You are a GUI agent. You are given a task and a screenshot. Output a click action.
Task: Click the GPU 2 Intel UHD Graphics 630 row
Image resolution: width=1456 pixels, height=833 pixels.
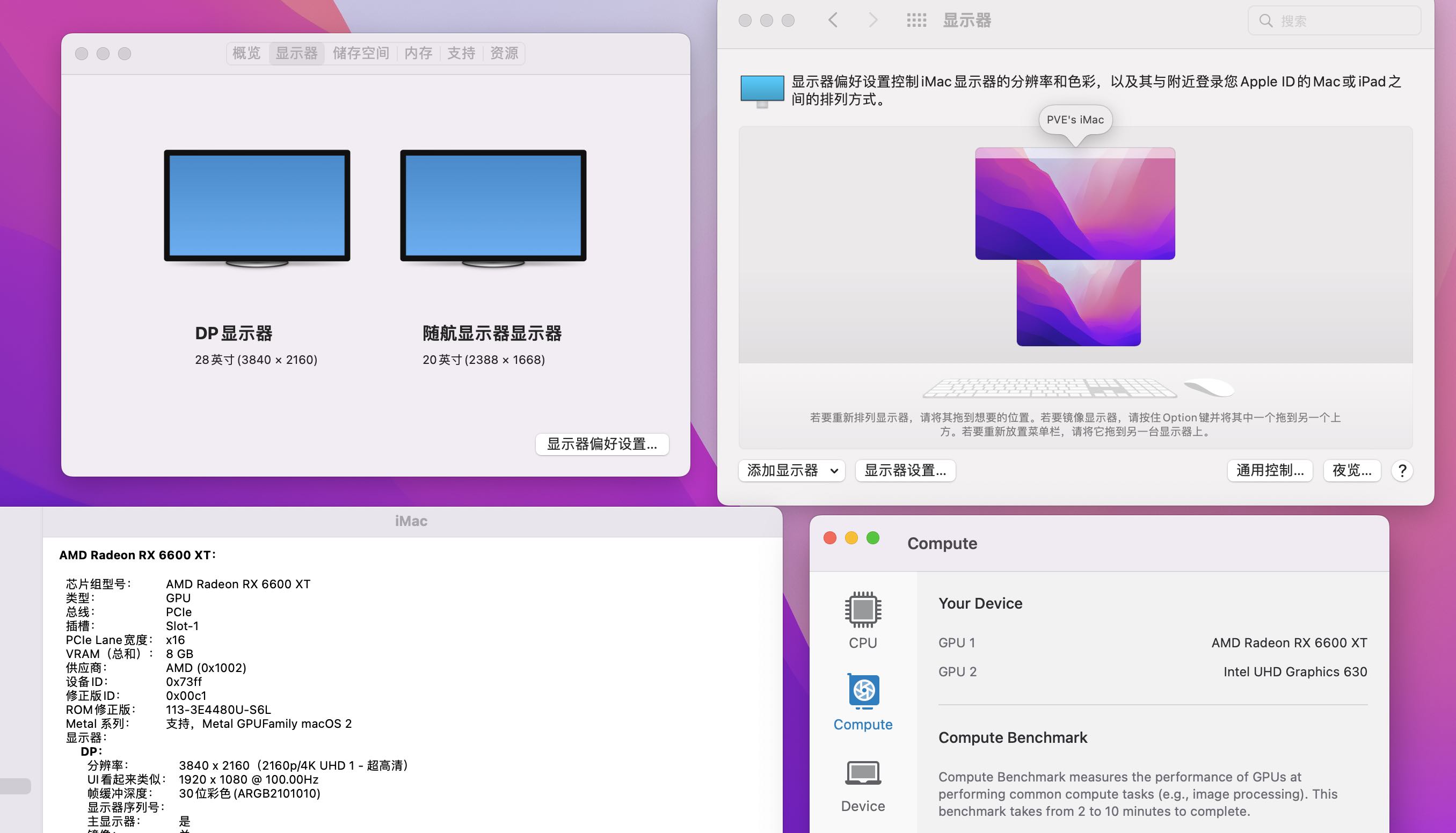pos(1153,671)
